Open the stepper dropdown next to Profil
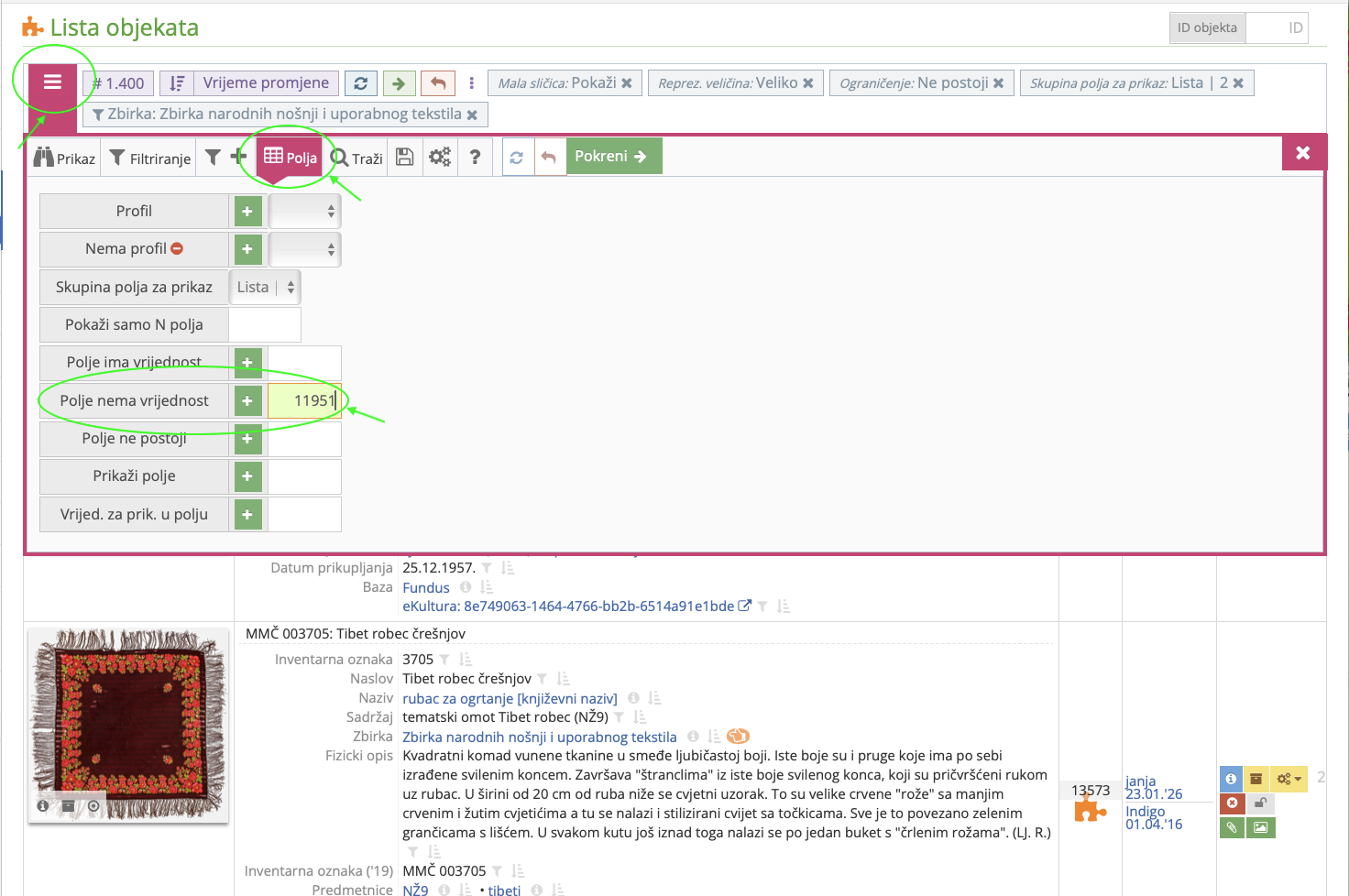This screenshot has height=896, width=1349. coord(304,211)
